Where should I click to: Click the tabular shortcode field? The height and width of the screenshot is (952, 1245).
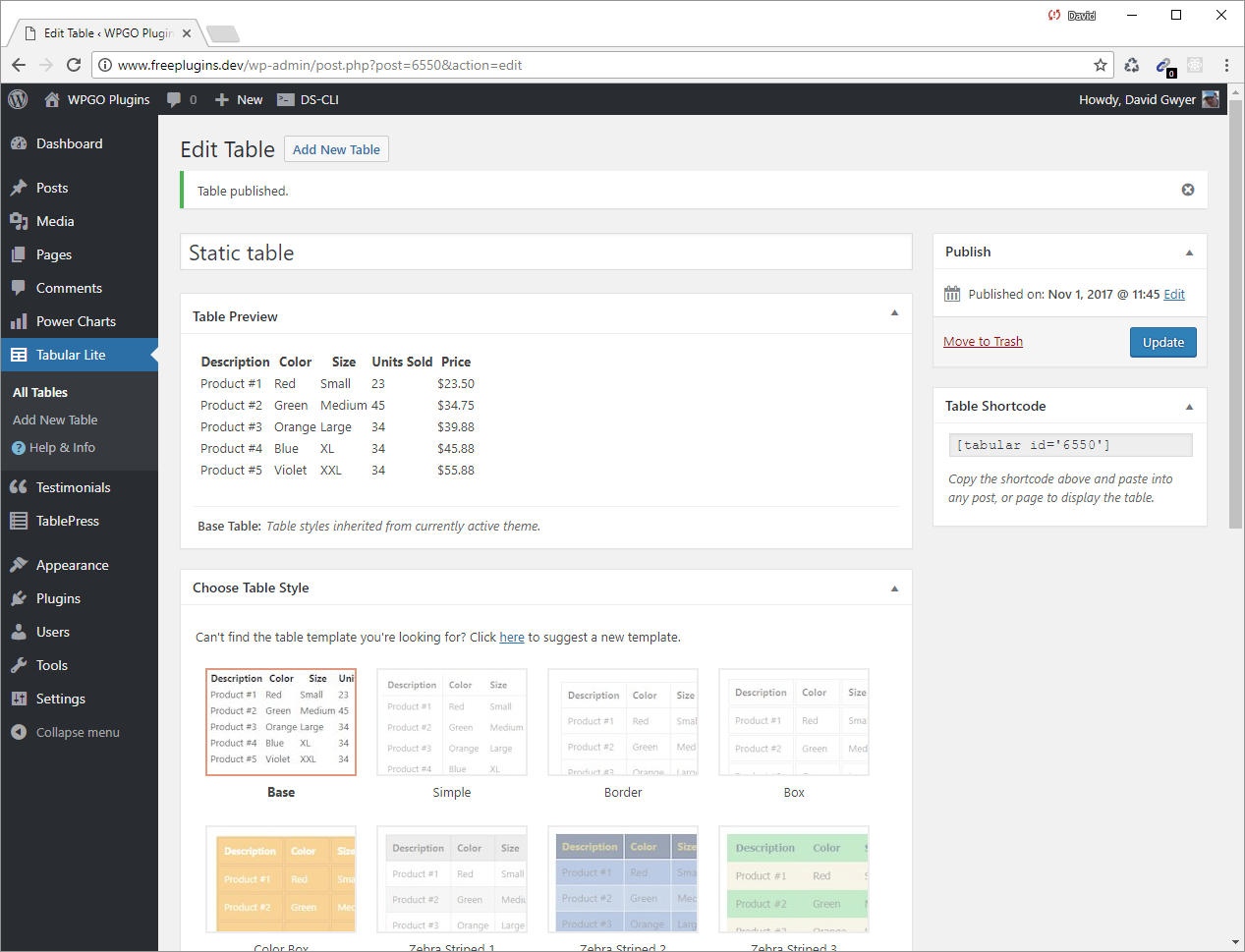pyautogui.click(x=1070, y=445)
